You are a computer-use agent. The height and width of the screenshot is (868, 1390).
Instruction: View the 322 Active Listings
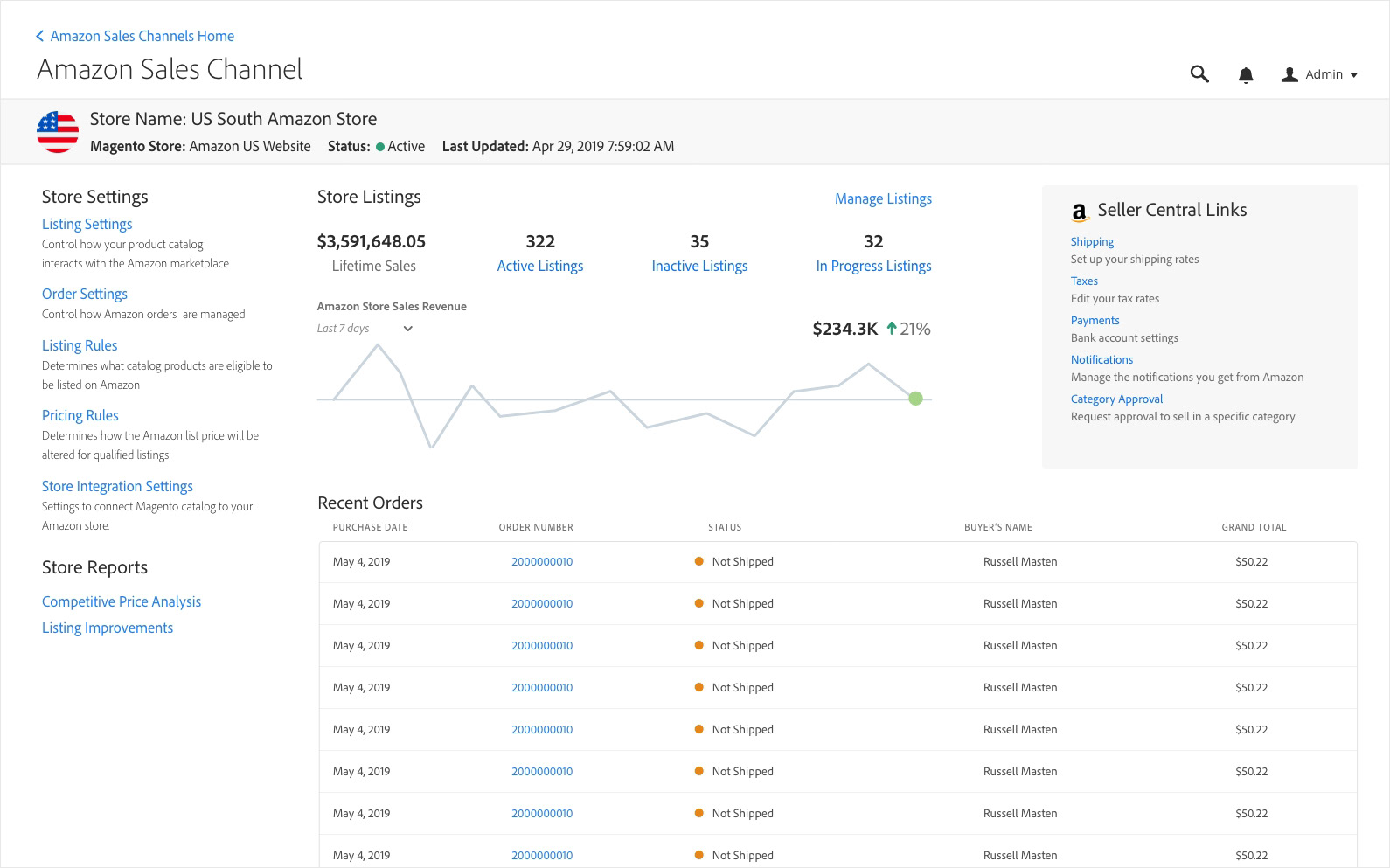(540, 266)
